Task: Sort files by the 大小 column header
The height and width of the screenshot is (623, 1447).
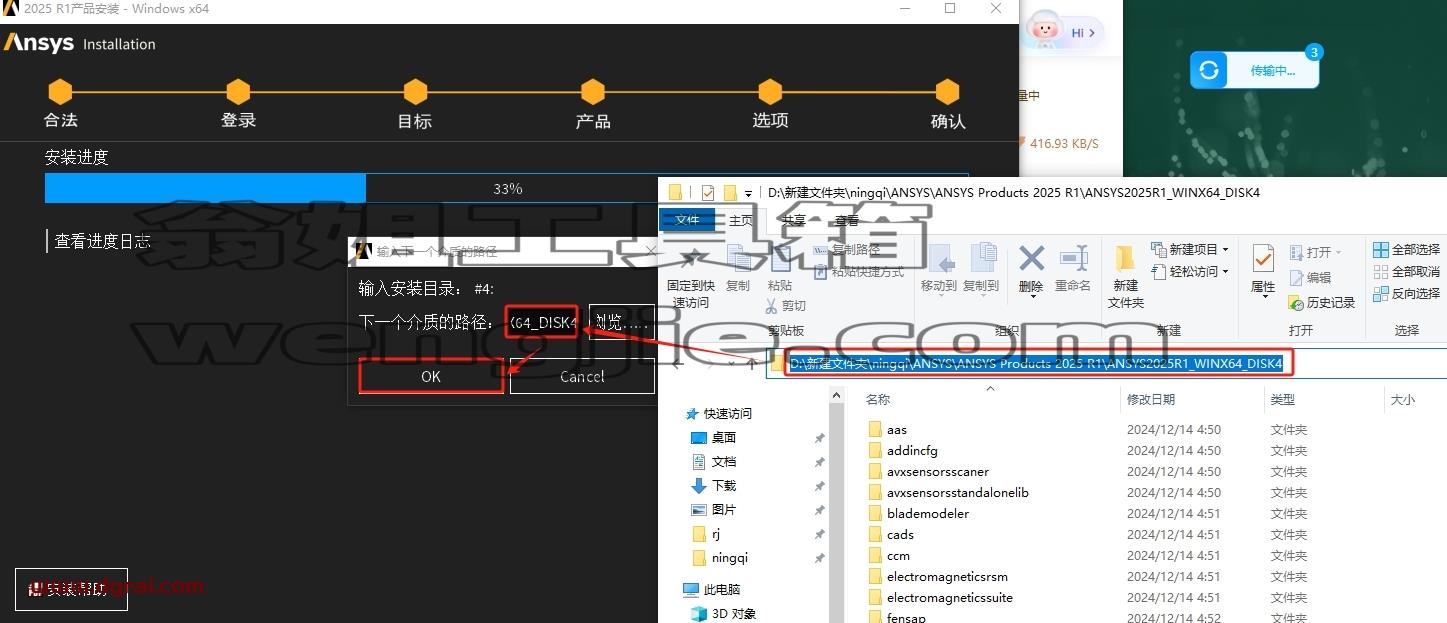Action: click(1403, 399)
